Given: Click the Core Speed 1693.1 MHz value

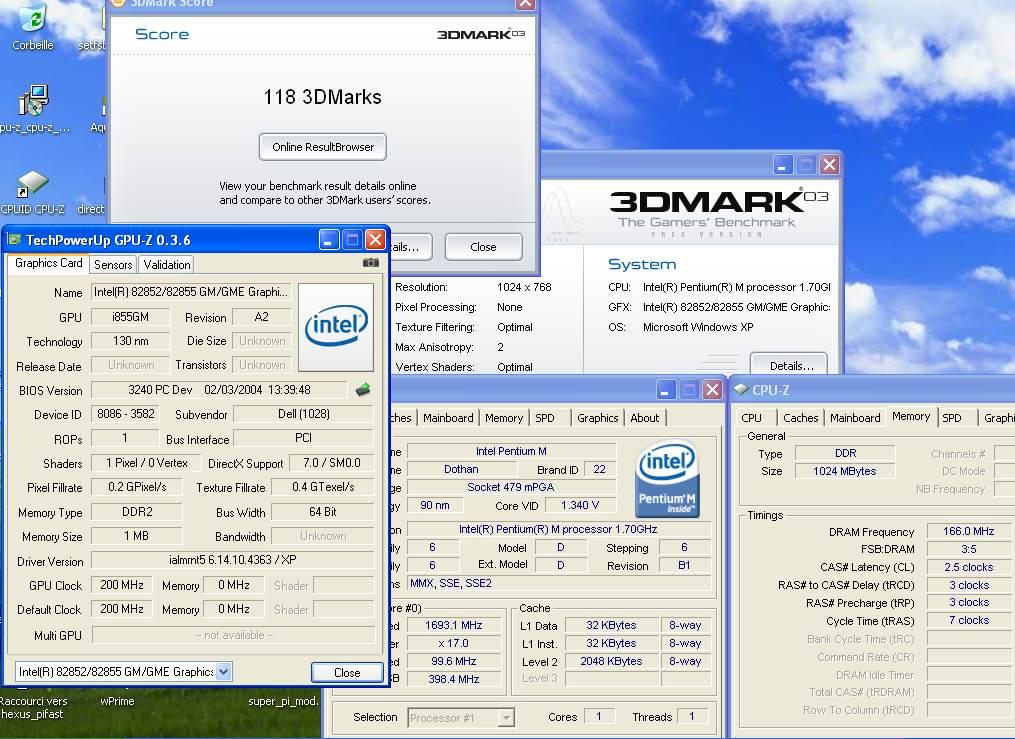Looking at the screenshot, I should (x=453, y=625).
